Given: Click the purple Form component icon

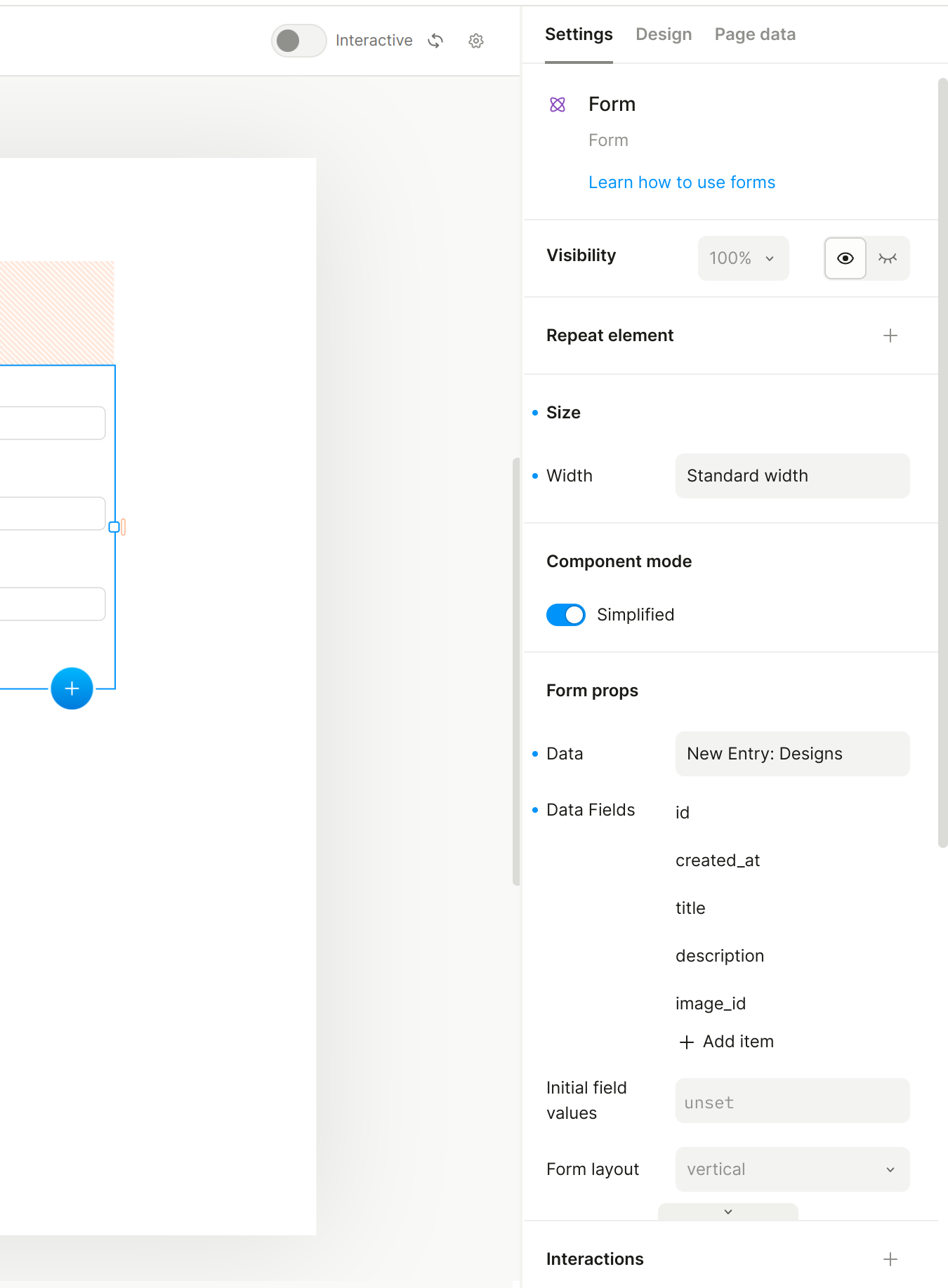Looking at the screenshot, I should pos(558,105).
